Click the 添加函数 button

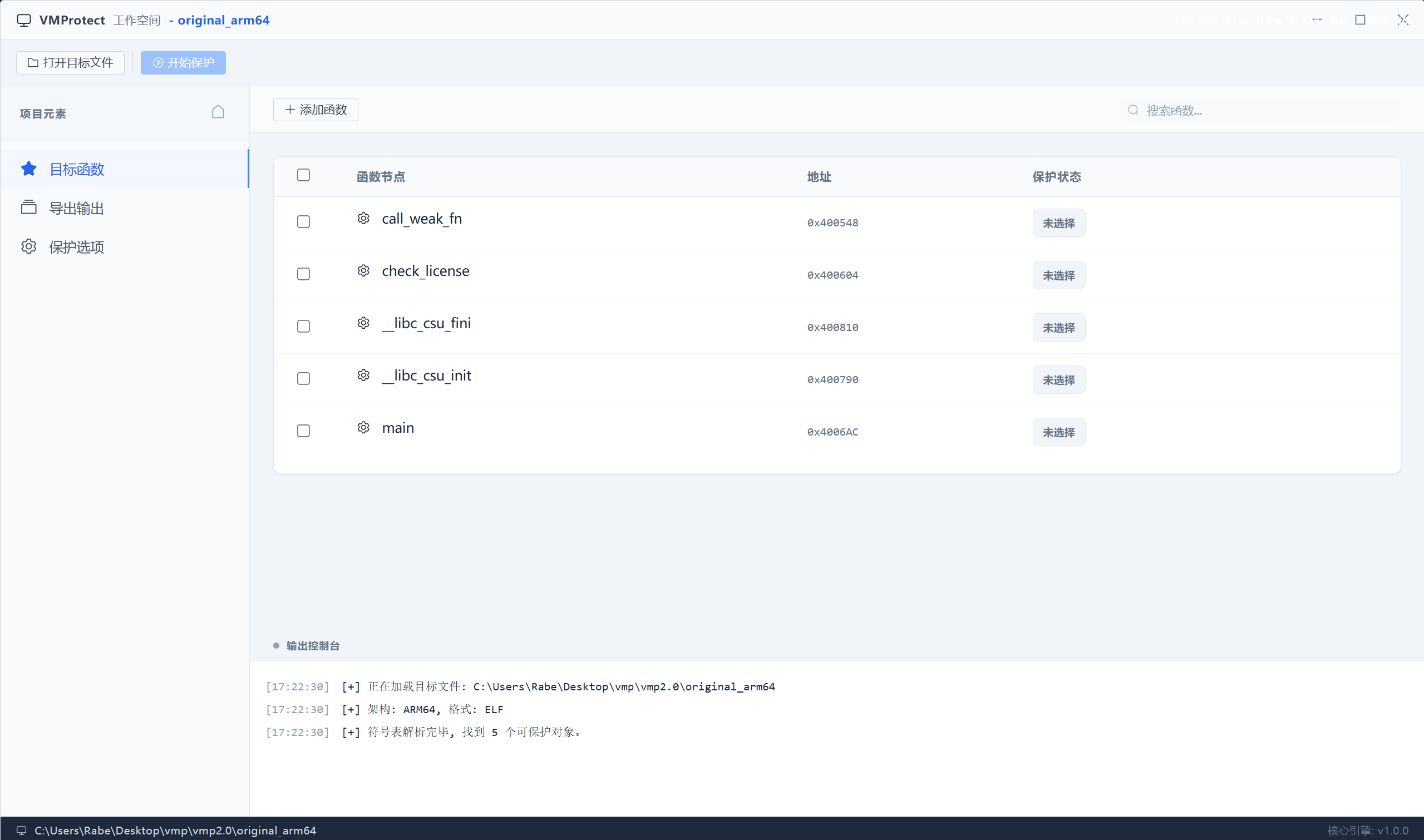pyautogui.click(x=316, y=109)
